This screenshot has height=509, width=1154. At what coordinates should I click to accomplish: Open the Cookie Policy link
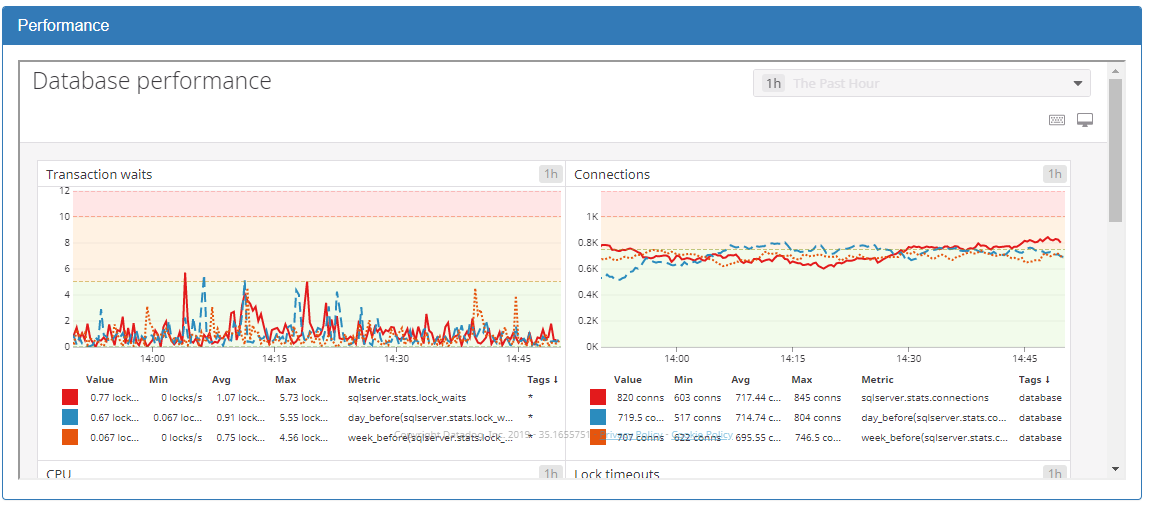701,435
